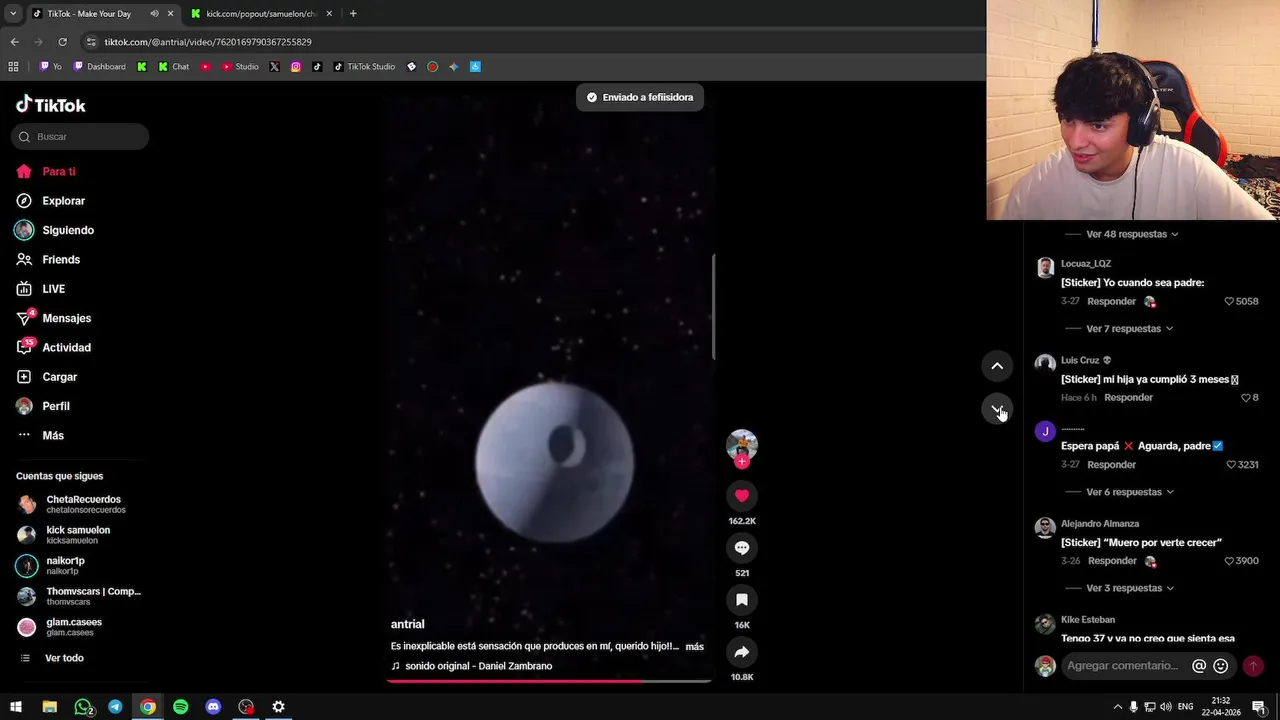The width and height of the screenshot is (1280, 720).
Task: Open Telegram from the taskbar
Action: pos(115,707)
